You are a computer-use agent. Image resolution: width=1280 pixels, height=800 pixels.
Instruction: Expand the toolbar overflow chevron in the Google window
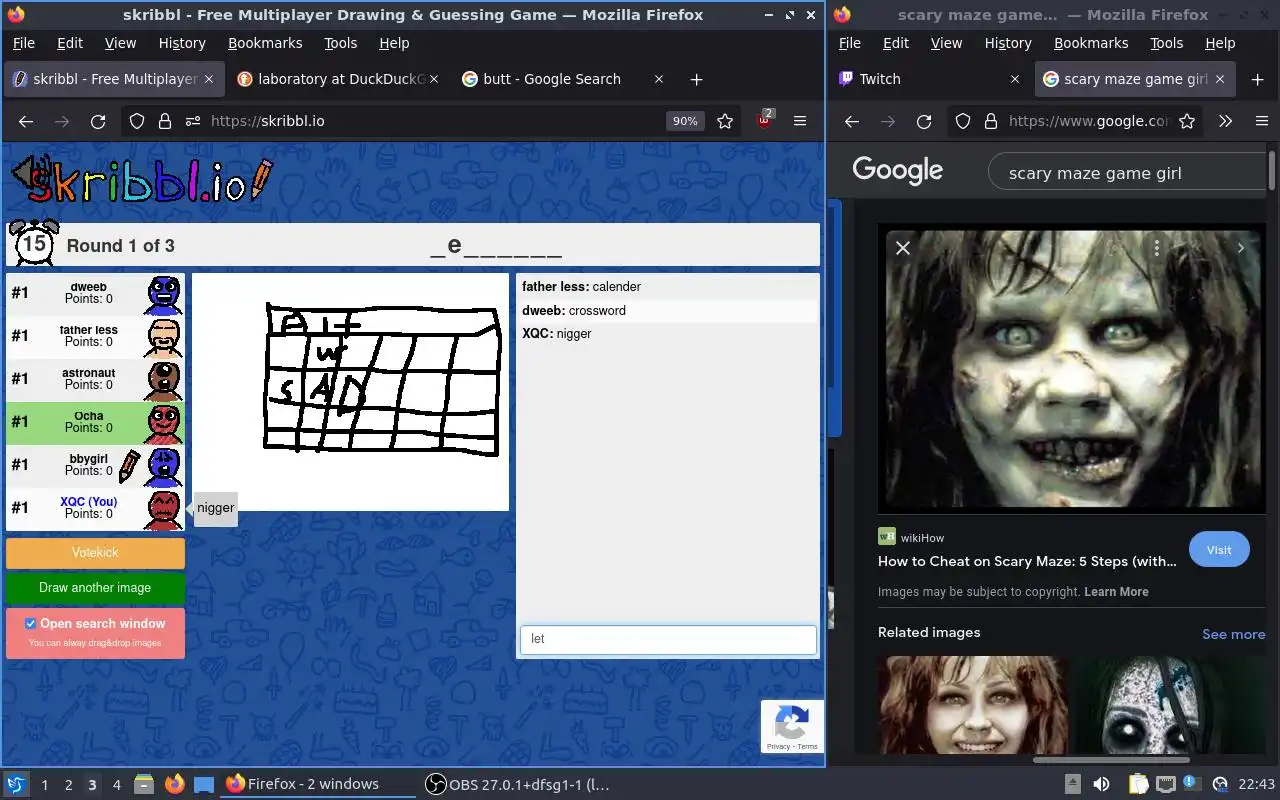click(x=1226, y=121)
